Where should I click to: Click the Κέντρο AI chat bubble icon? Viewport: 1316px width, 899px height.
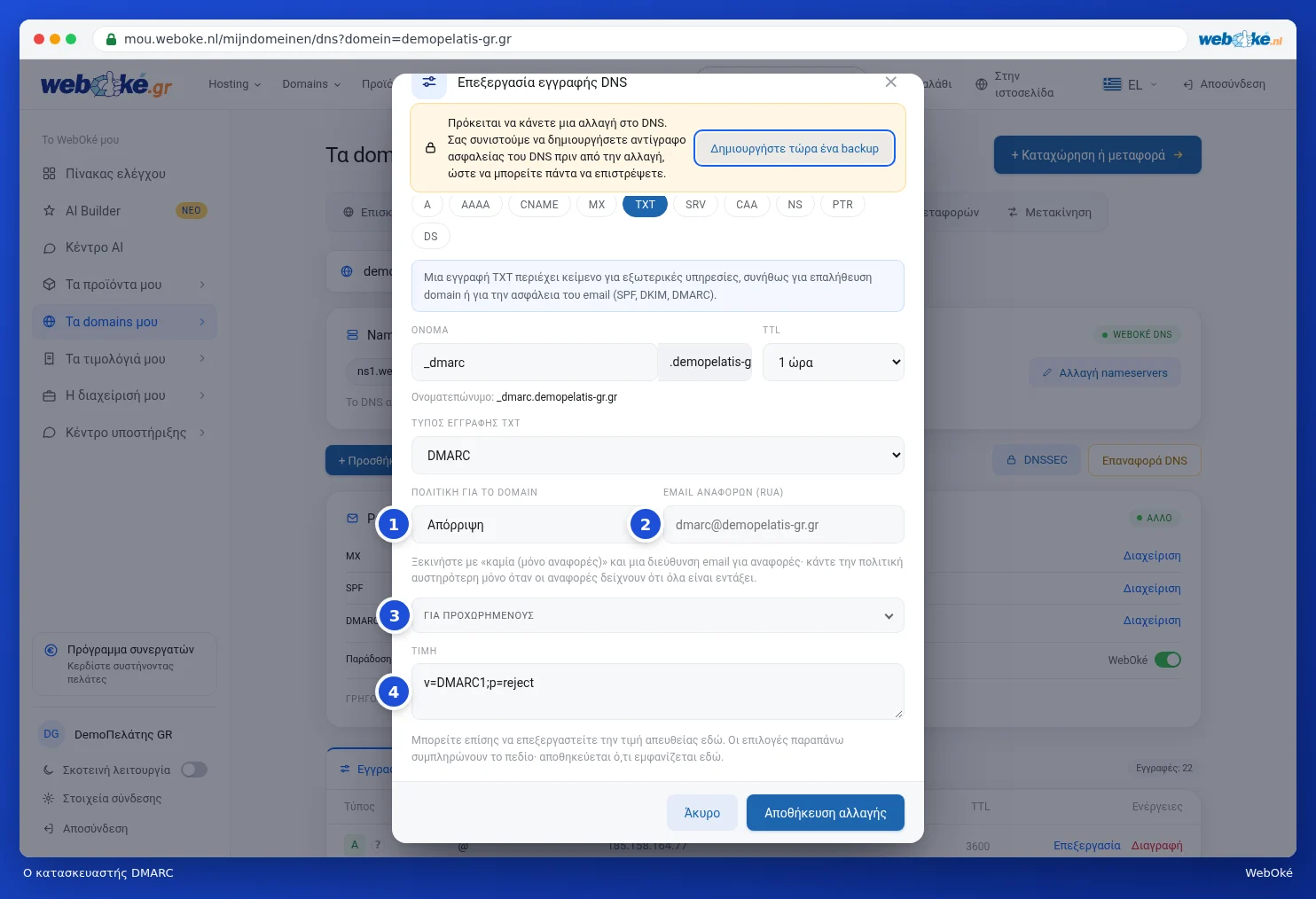click(x=50, y=248)
